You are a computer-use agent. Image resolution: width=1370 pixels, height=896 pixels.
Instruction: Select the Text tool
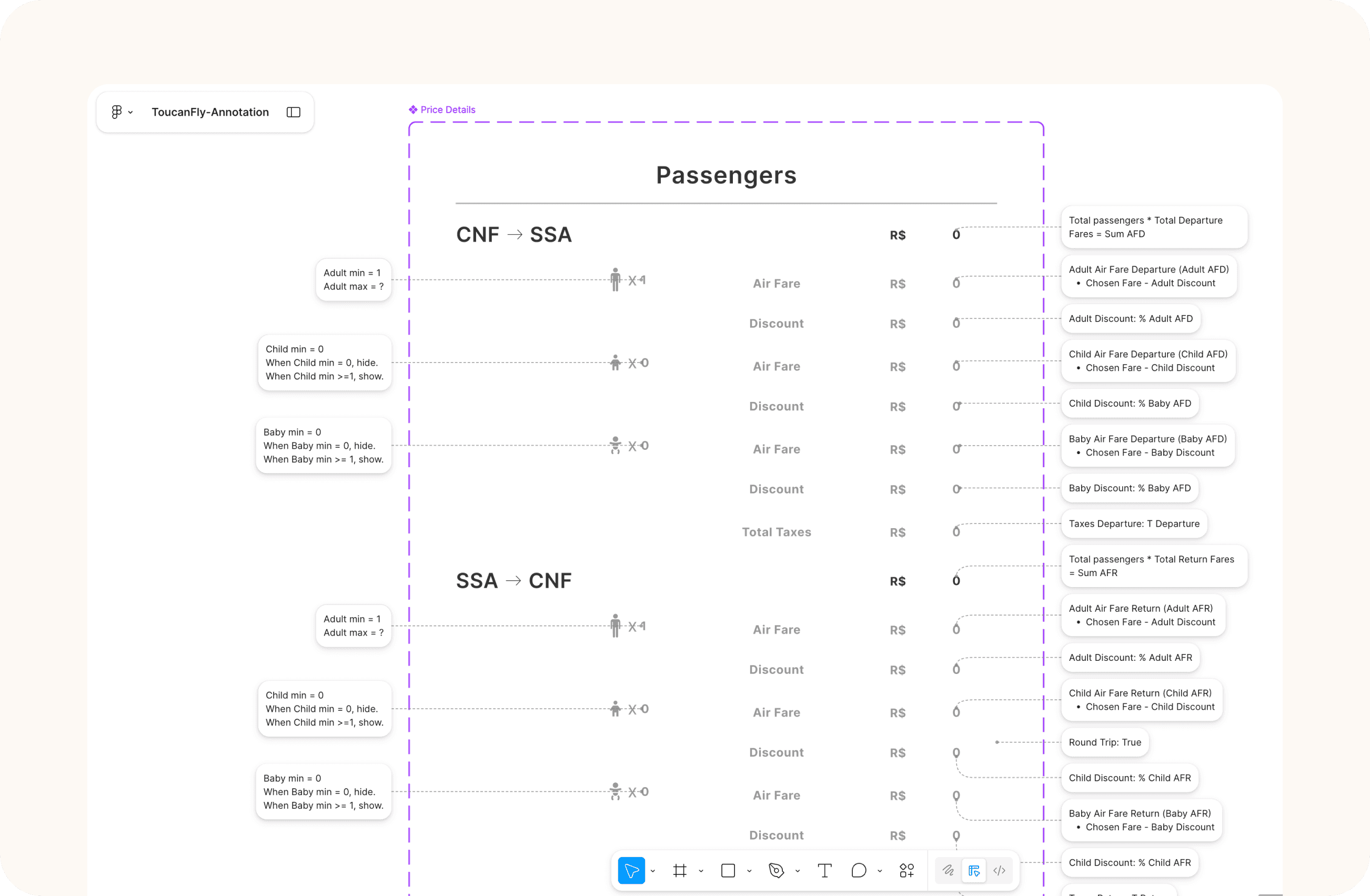[824, 871]
